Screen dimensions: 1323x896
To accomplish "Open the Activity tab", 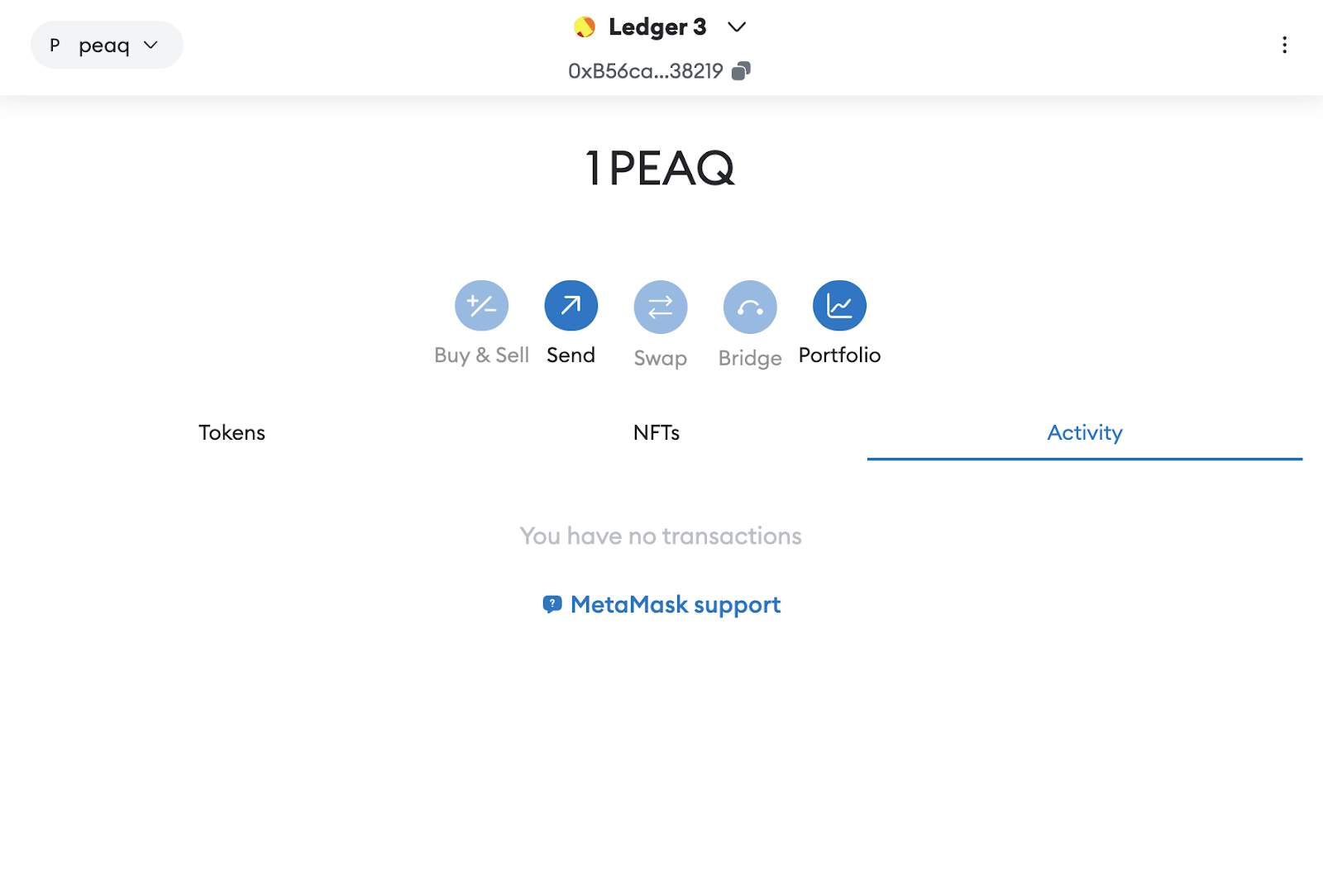I will pyautogui.click(x=1084, y=432).
